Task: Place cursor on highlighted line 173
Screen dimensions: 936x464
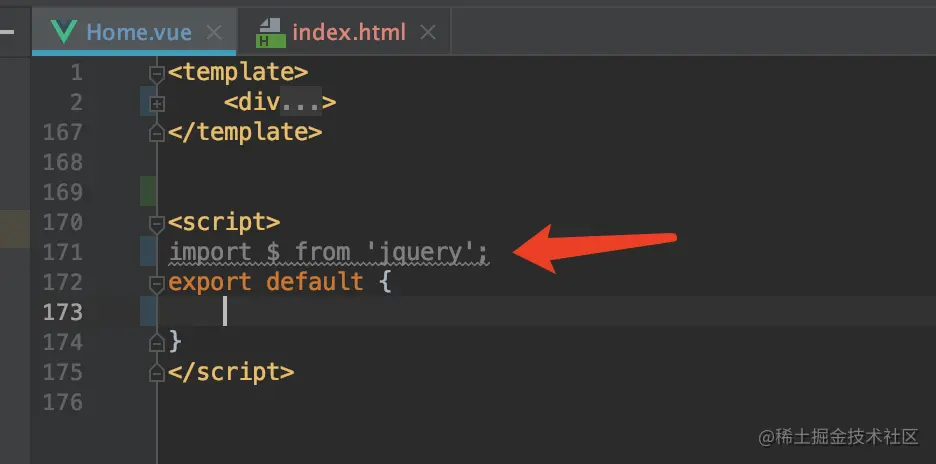Action: click(546, 311)
